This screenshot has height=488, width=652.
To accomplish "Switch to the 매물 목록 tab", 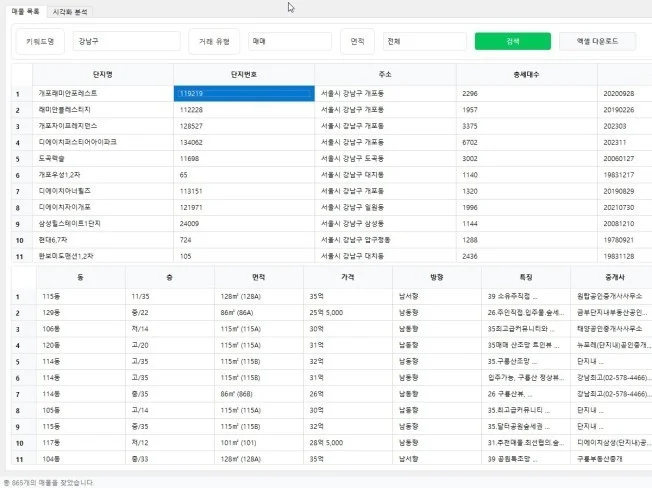I will (25, 12).
